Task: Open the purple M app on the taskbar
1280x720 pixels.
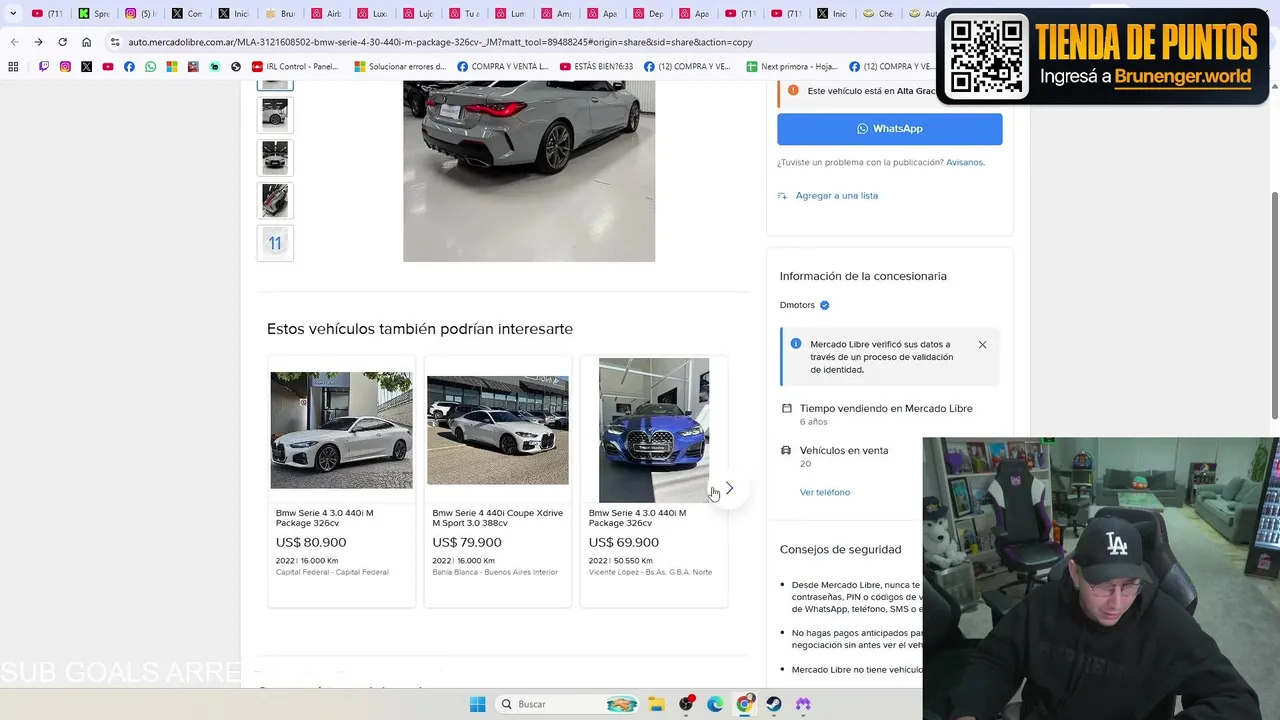Action: pos(803,704)
